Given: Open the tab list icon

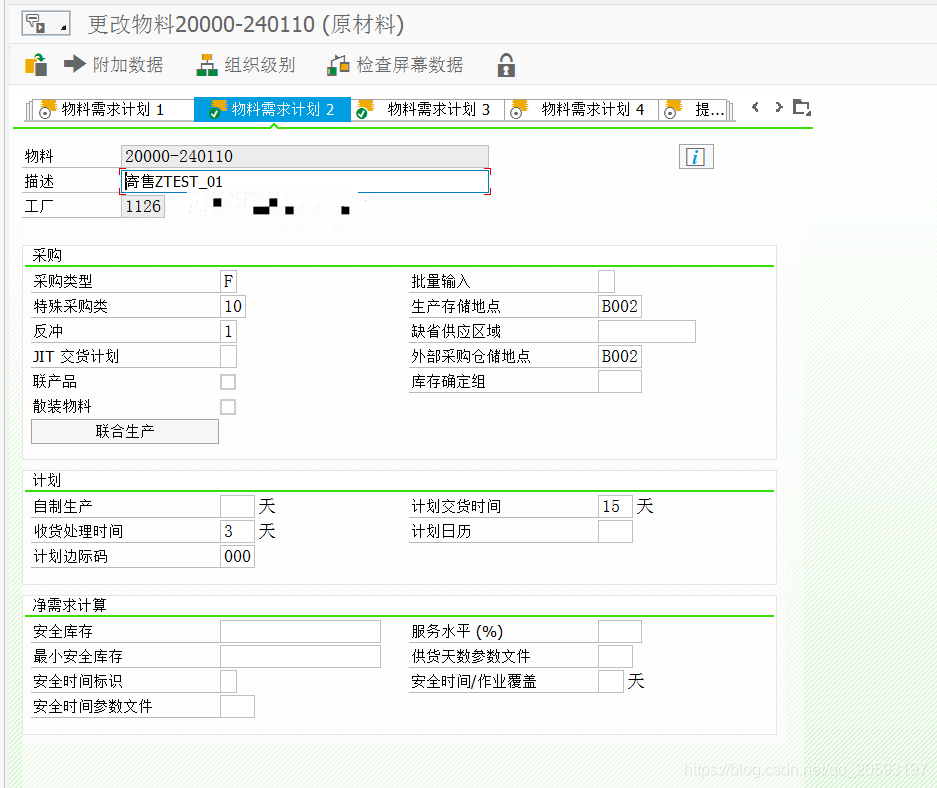Looking at the screenshot, I should pos(801,108).
